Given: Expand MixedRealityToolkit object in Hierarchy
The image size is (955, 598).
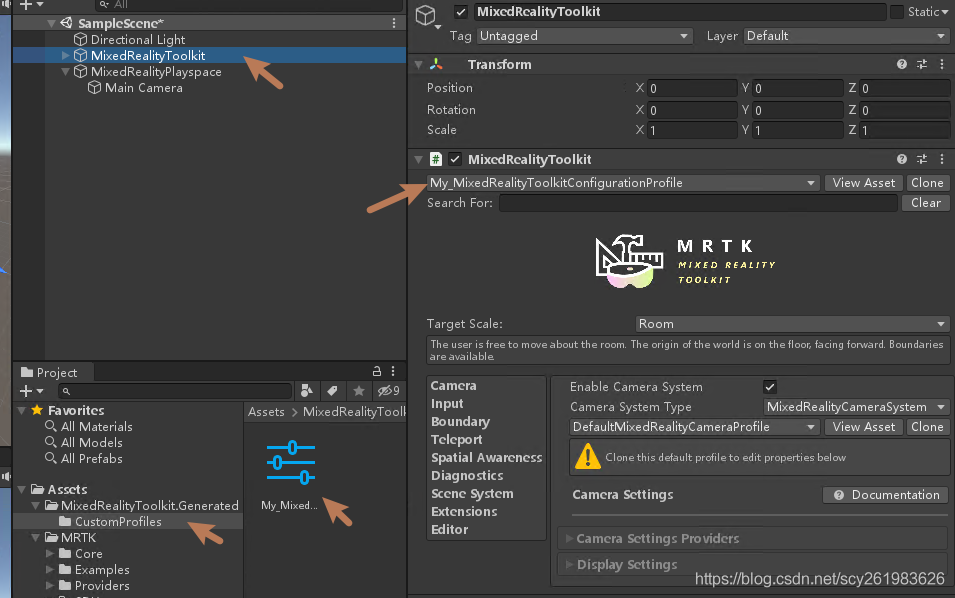Looking at the screenshot, I should tap(66, 55).
